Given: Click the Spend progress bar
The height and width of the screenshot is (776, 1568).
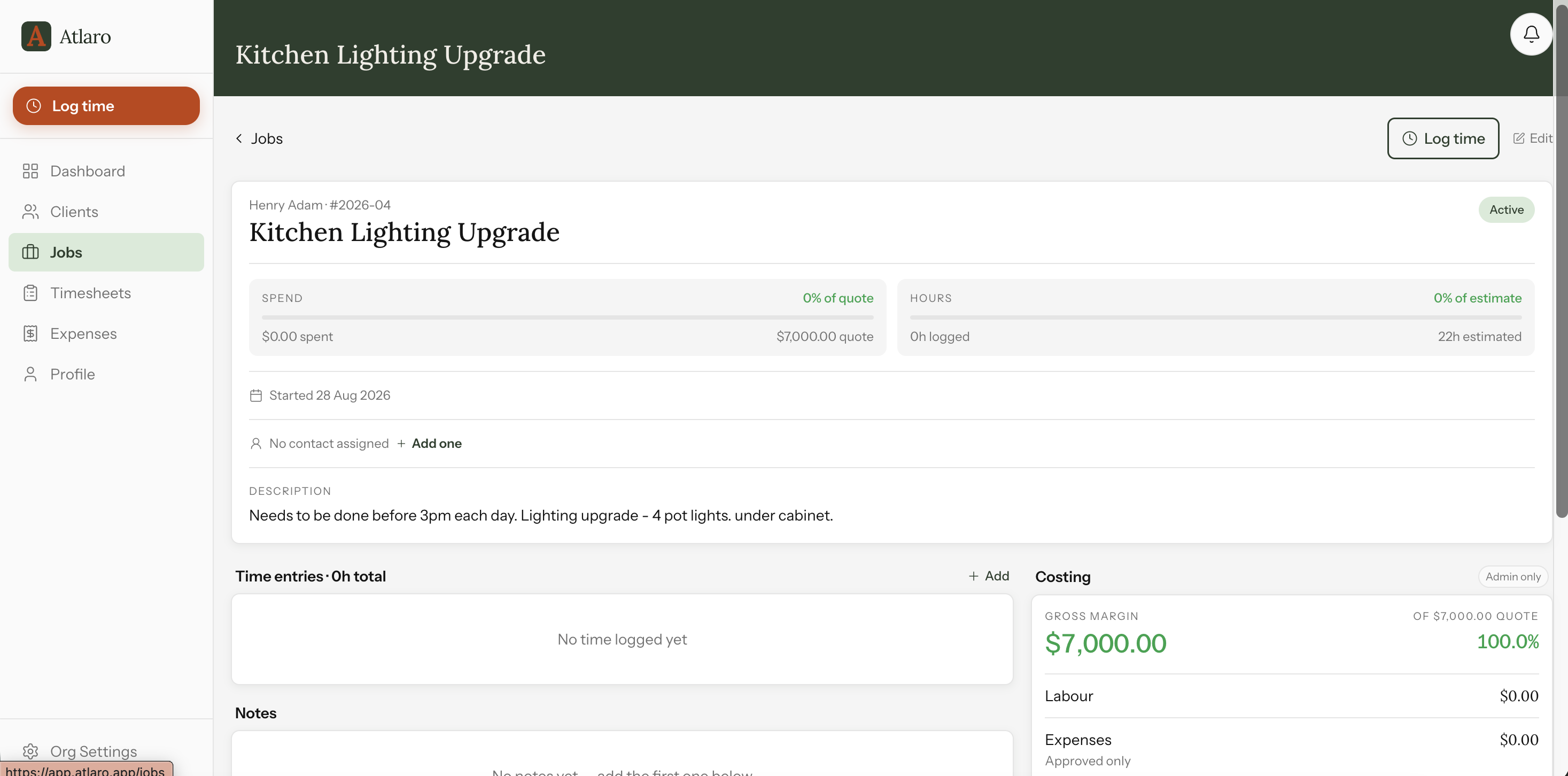Looking at the screenshot, I should (568, 317).
